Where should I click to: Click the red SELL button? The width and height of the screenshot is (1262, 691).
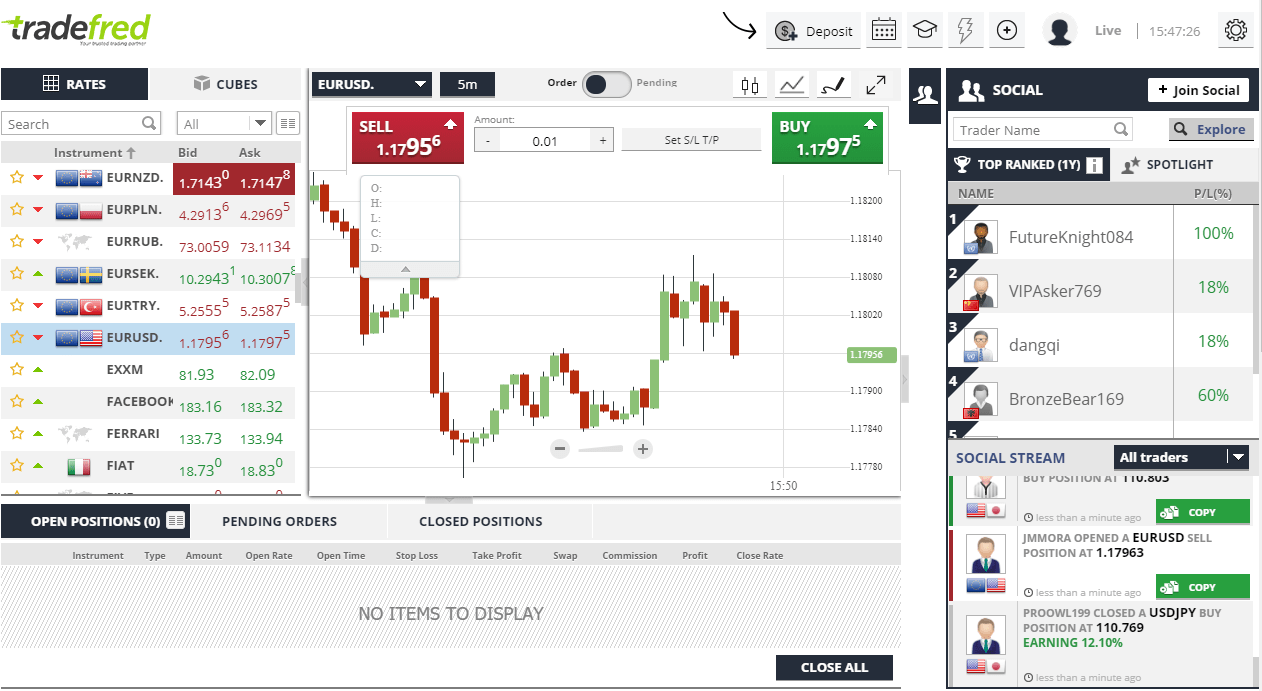tap(408, 138)
